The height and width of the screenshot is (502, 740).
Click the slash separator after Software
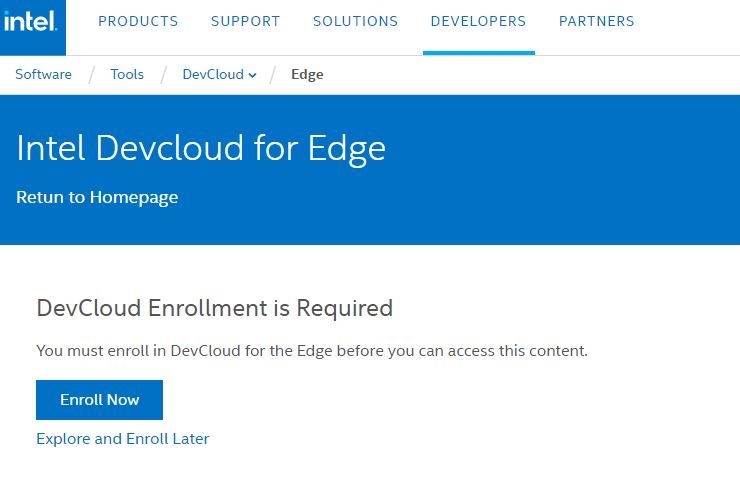click(92, 75)
